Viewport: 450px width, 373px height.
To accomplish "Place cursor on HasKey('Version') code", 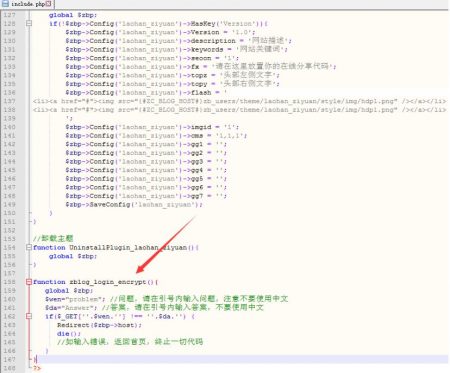I will pyautogui.click(x=227, y=24).
